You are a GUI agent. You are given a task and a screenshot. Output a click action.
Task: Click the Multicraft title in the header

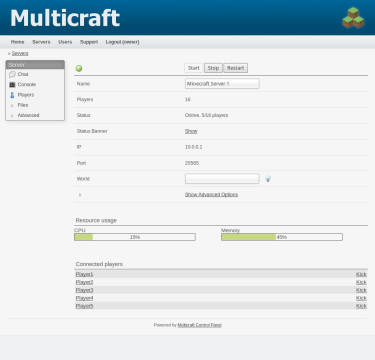pos(65,18)
